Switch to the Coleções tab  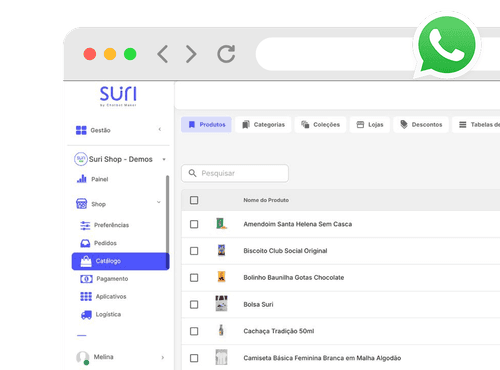tap(320, 125)
